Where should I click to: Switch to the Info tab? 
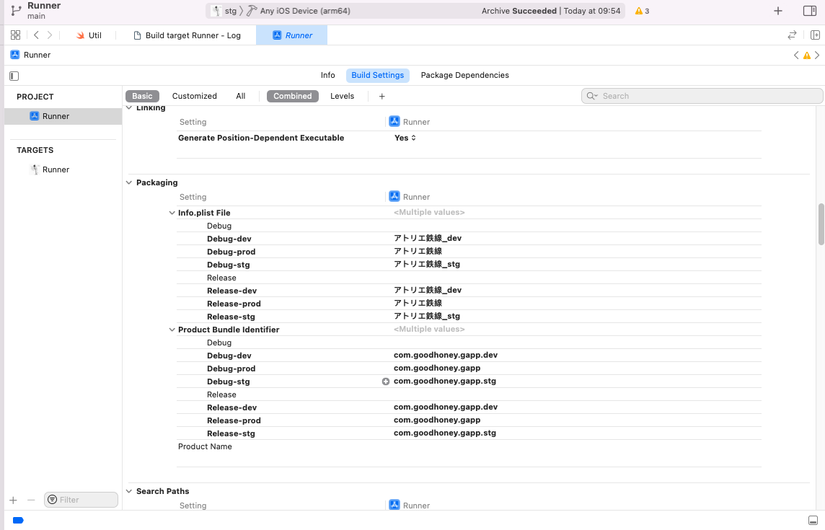pyautogui.click(x=328, y=75)
